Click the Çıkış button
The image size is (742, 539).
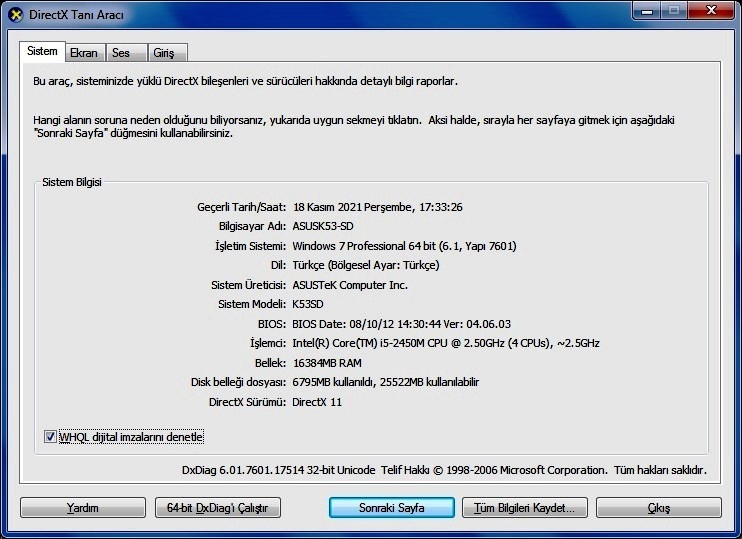point(659,507)
